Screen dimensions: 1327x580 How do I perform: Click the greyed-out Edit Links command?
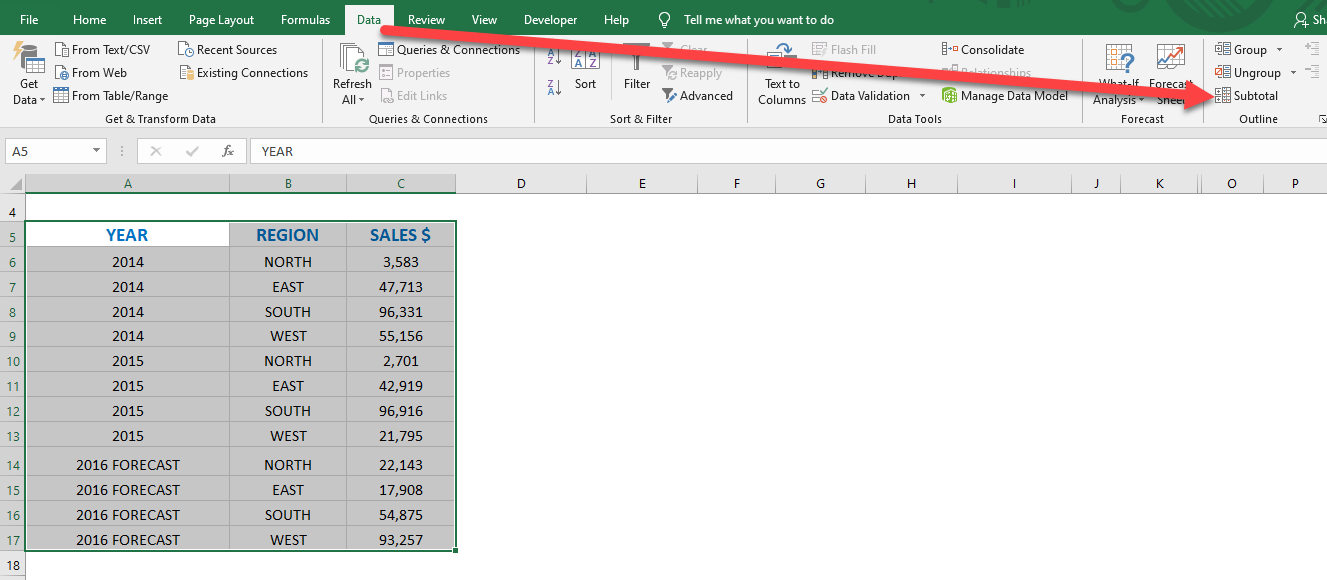(x=413, y=95)
